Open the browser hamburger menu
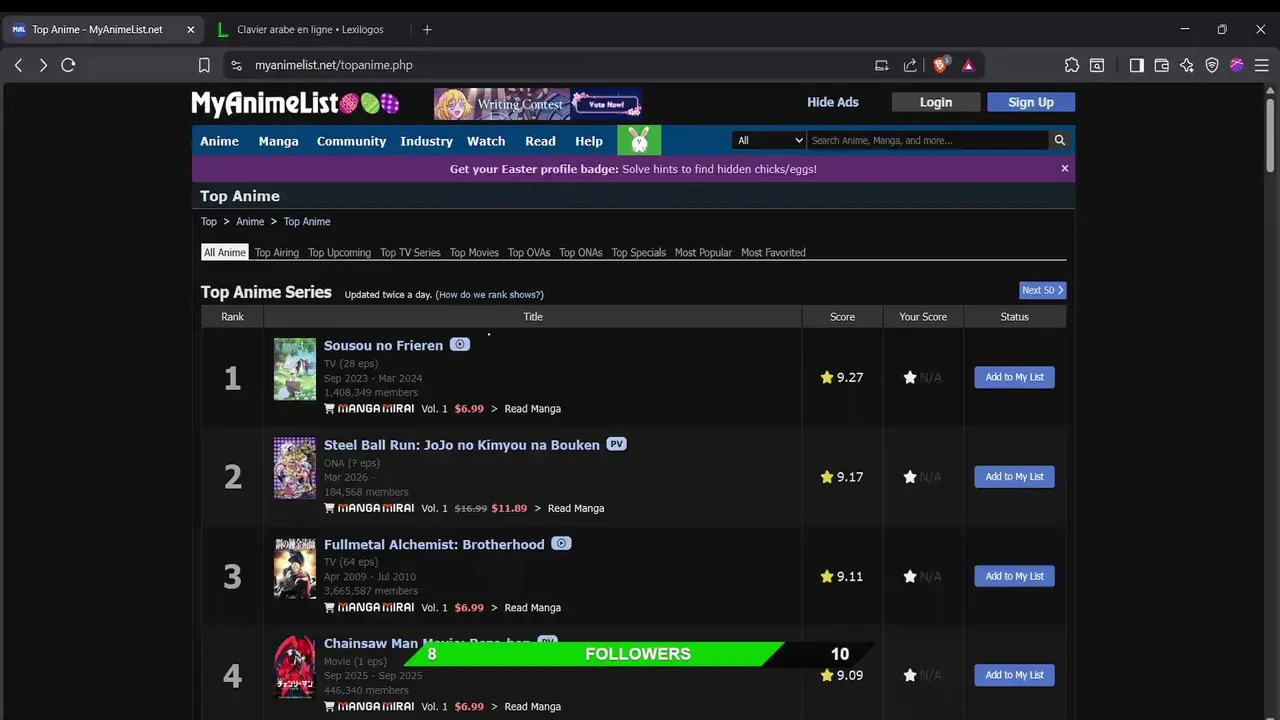This screenshot has width=1280, height=720. (1262, 65)
